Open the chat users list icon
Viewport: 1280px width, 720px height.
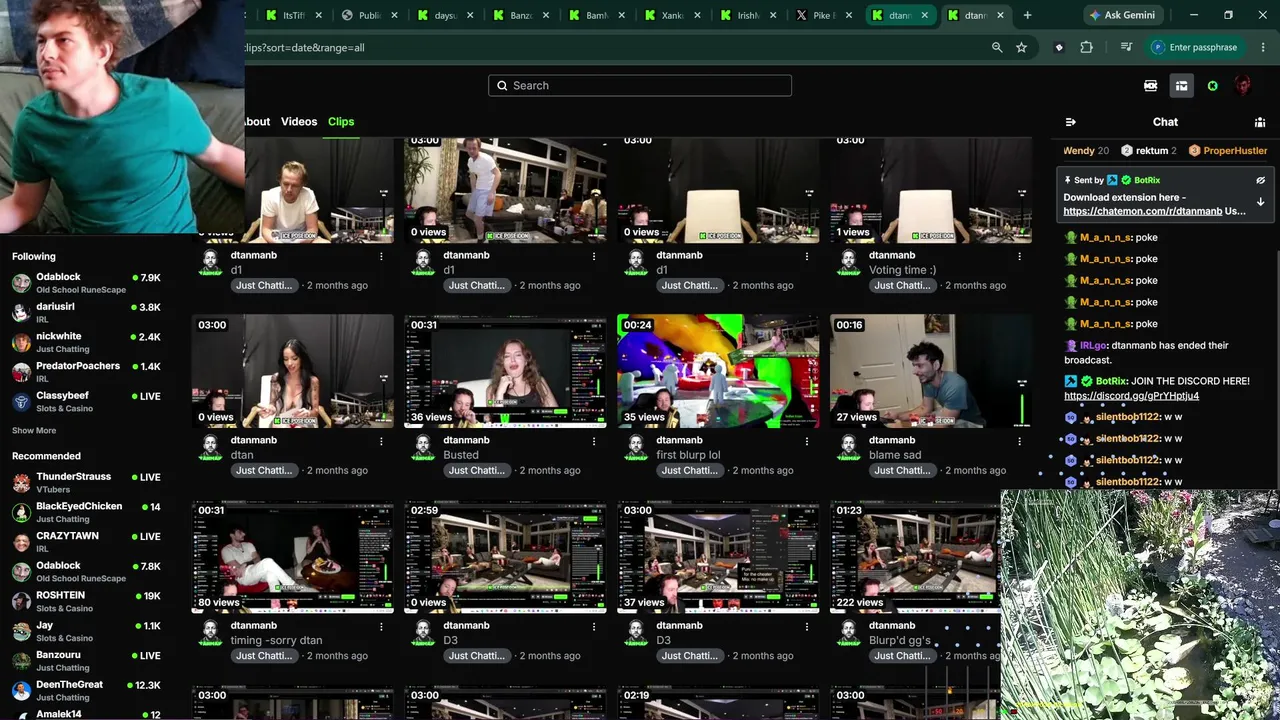pos(1260,122)
